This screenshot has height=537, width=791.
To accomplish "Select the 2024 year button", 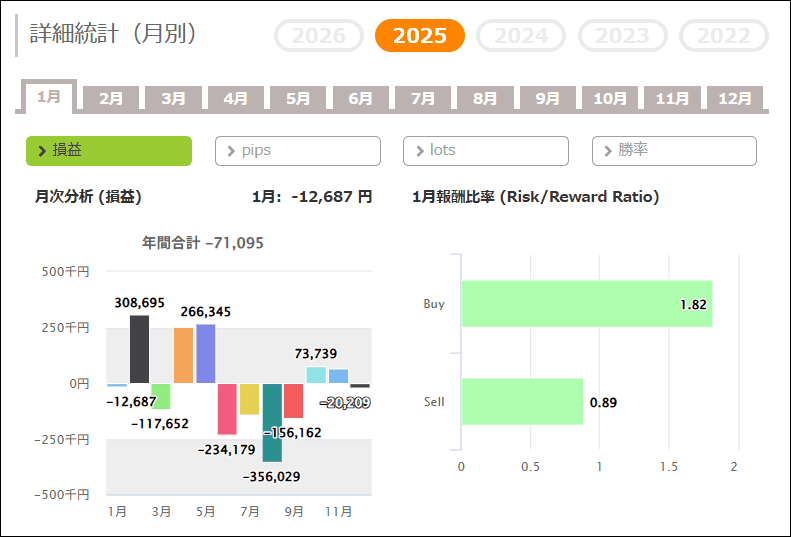I will [521, 36].
